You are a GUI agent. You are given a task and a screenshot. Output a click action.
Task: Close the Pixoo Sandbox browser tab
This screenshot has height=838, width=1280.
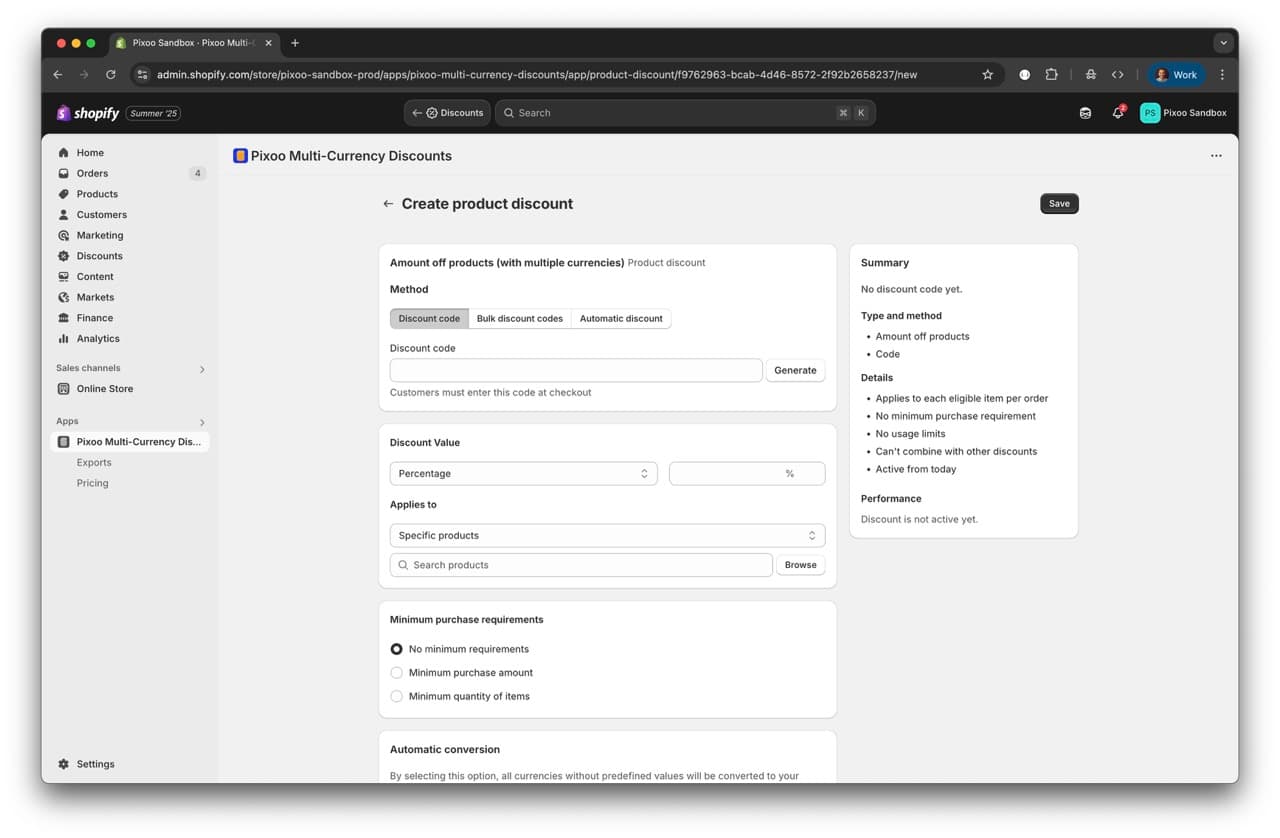click(x=268, y=43)
